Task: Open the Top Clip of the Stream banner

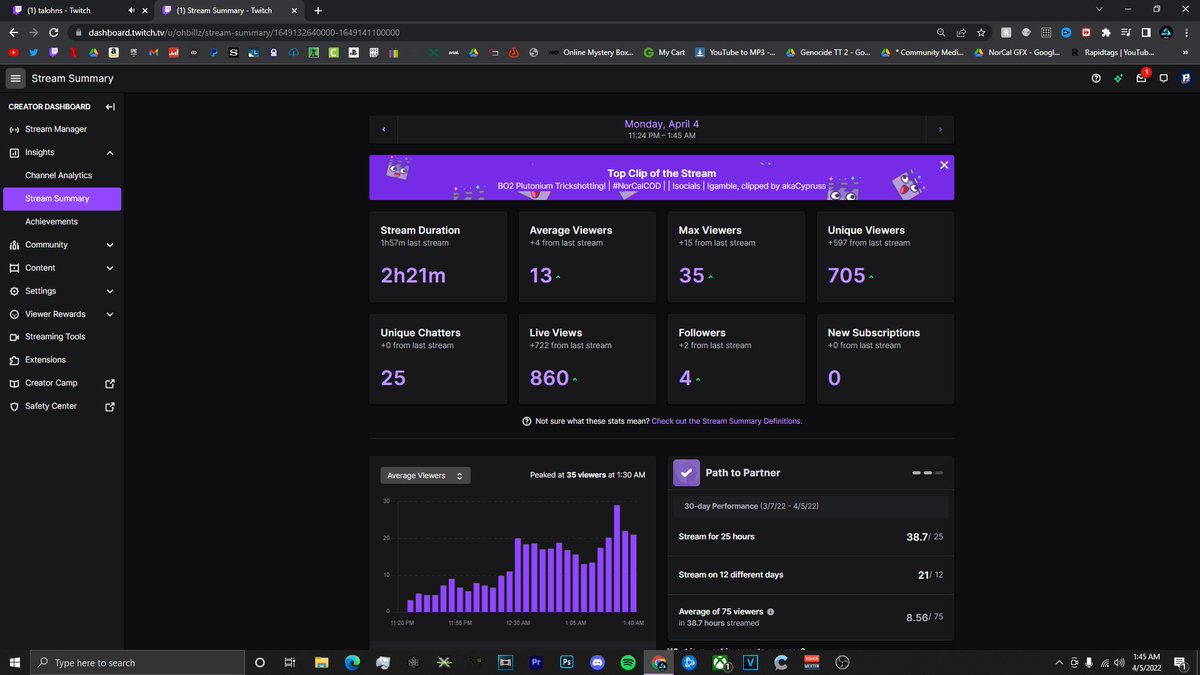Action: click(661, 178)
